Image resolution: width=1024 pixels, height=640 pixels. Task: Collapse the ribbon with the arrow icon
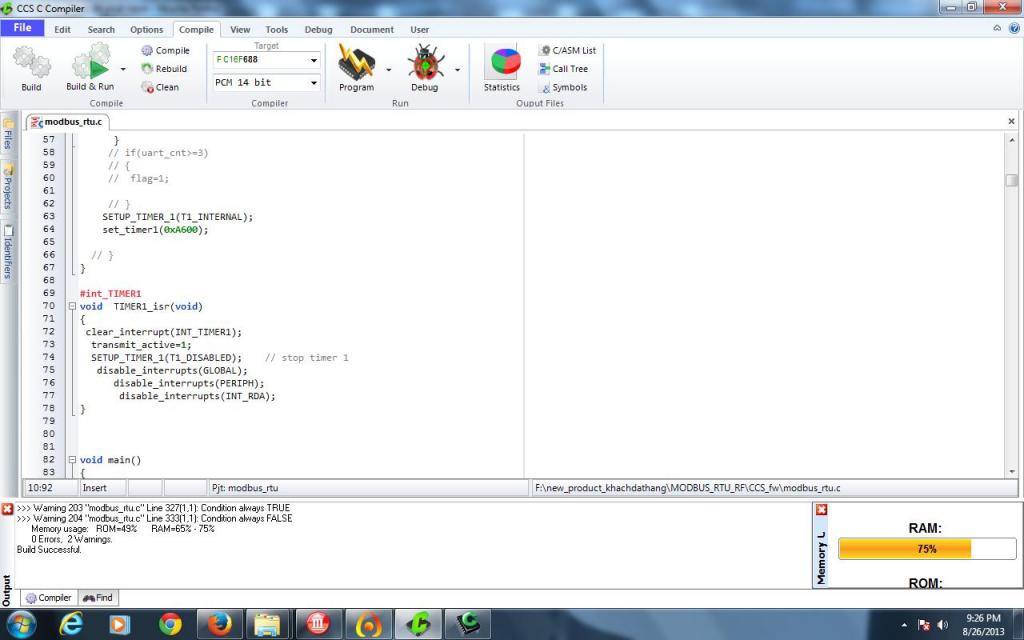[x=997, y=29]
